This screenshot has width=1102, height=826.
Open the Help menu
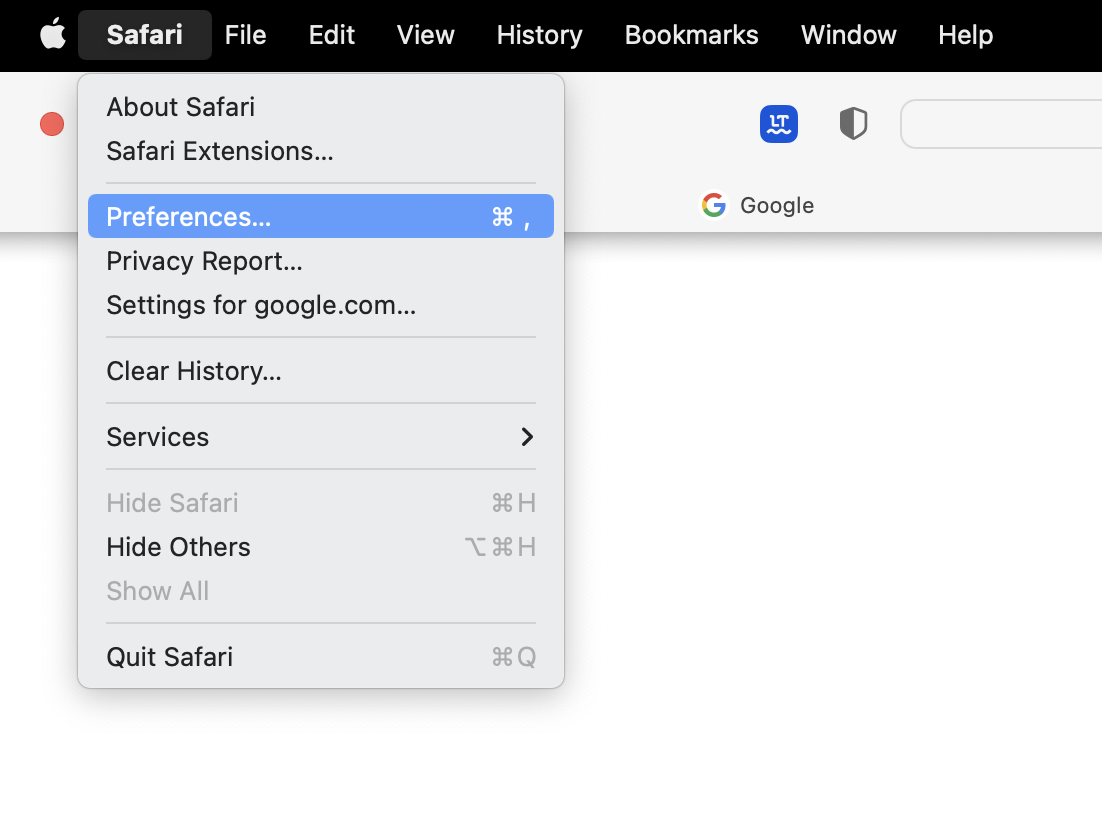pyautogui.click(x=966, y=35)
